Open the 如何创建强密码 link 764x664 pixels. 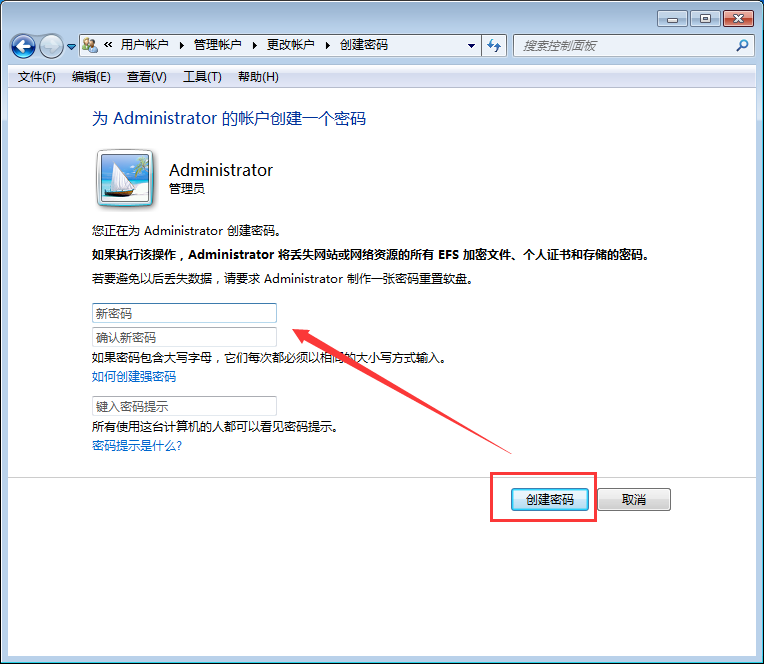pyautogui.click(x=134, y=377)
